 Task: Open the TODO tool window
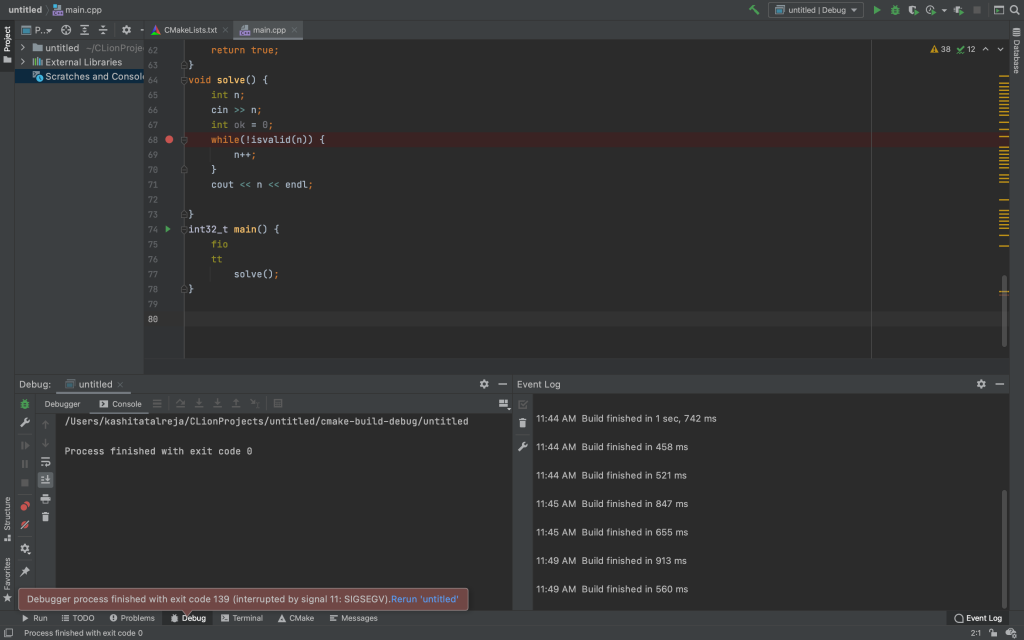click(x=78, y=618)
